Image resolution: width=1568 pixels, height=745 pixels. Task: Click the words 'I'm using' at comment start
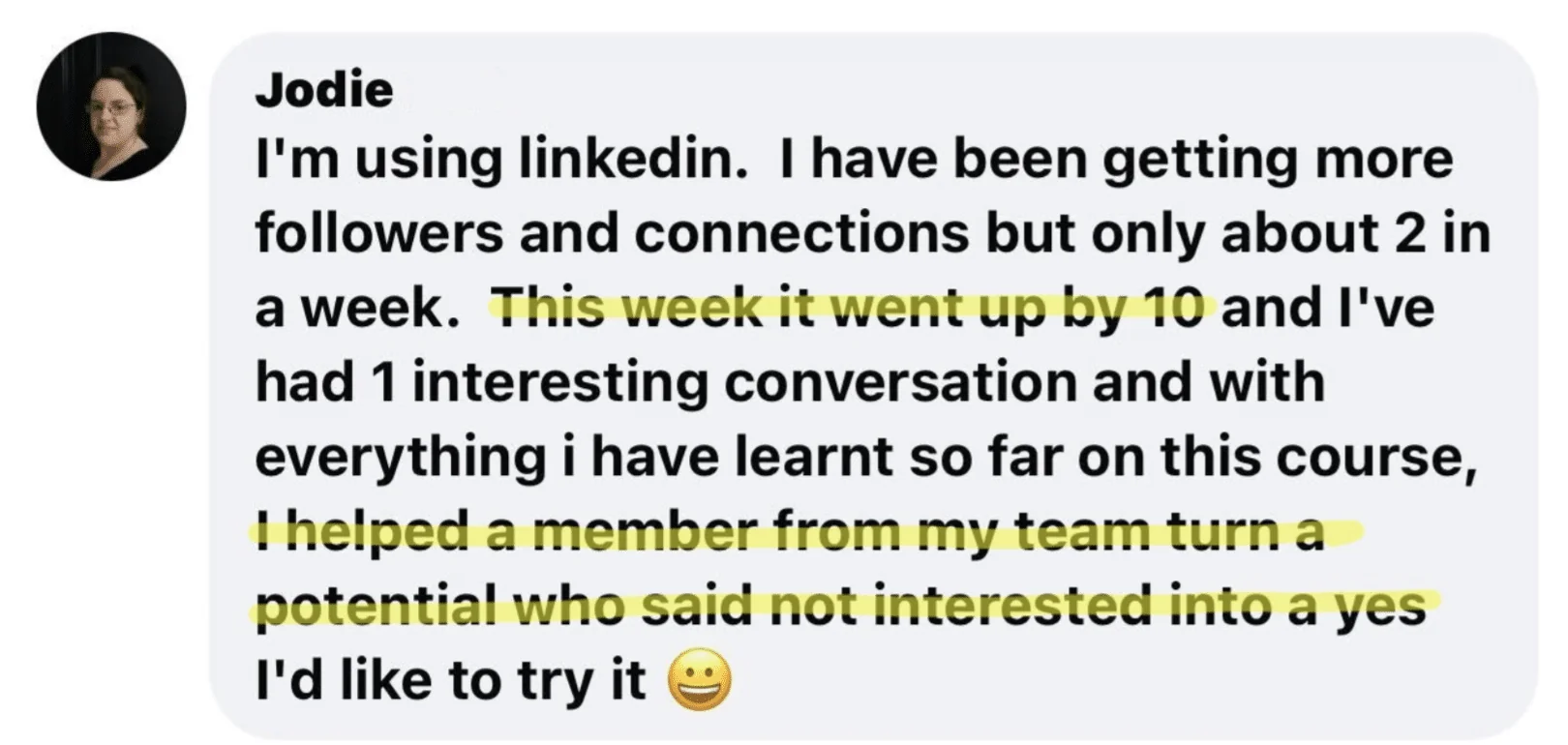[378, 160]
